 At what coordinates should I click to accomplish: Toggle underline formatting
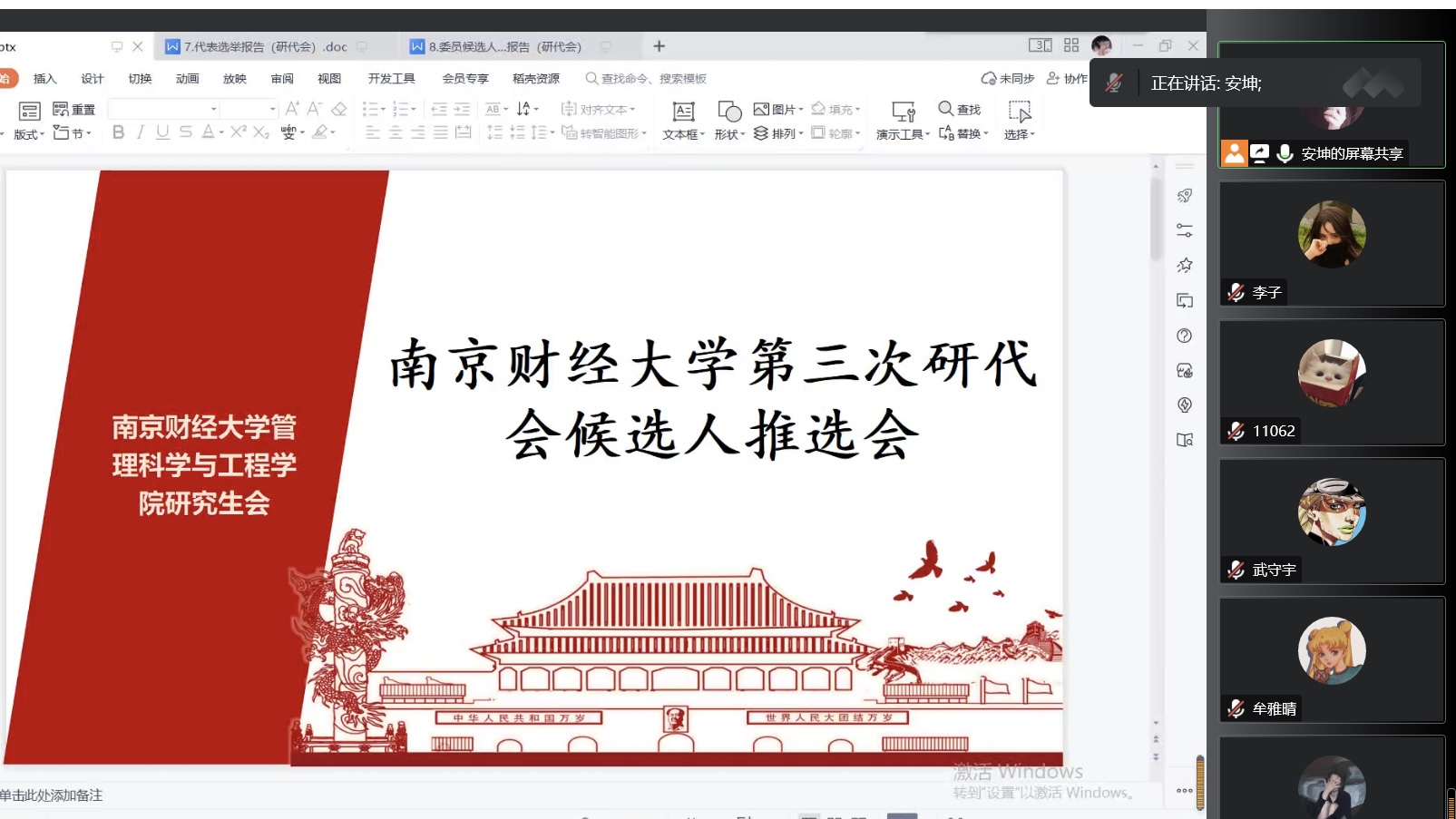point(162,132)
